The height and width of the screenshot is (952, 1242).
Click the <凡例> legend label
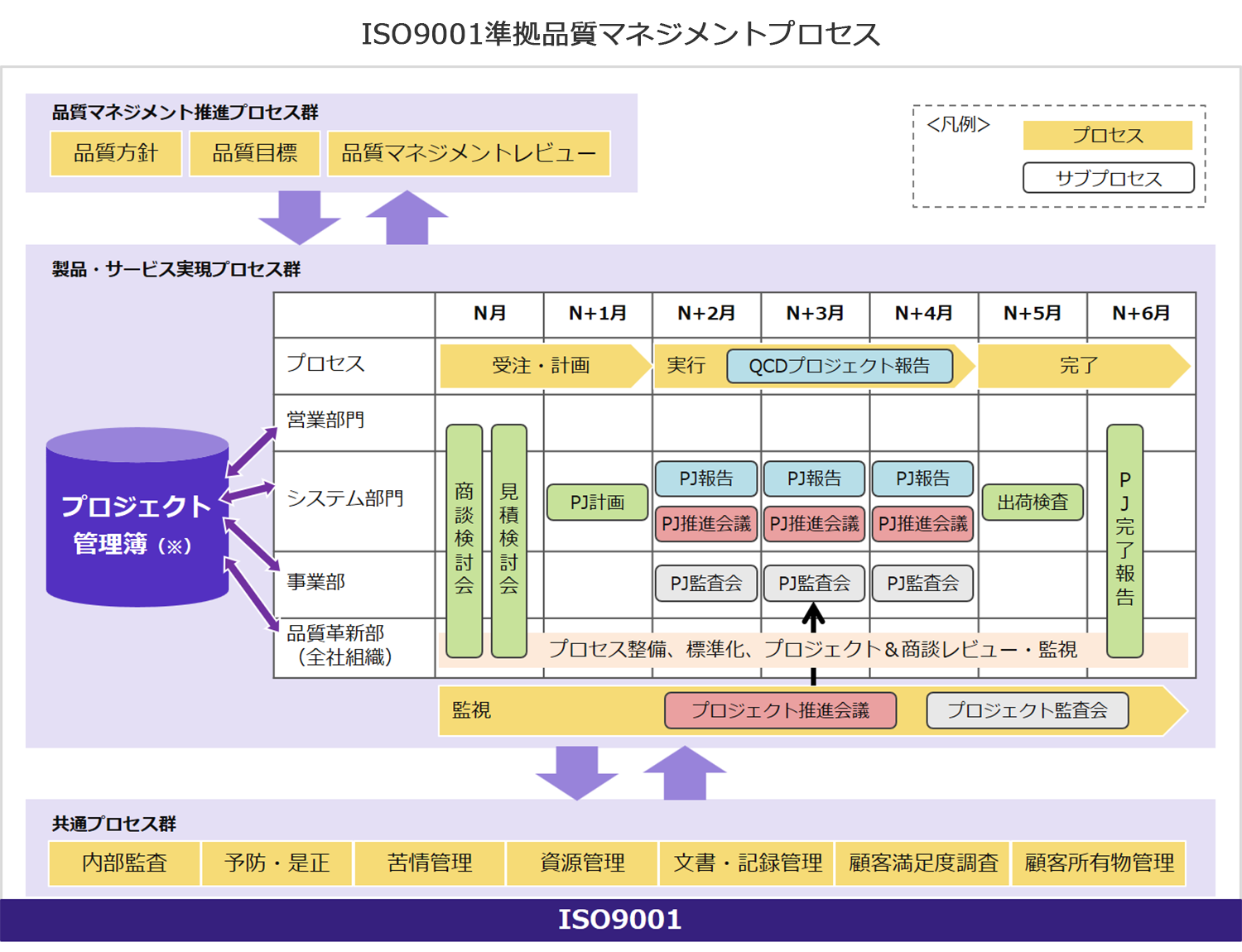958,125
